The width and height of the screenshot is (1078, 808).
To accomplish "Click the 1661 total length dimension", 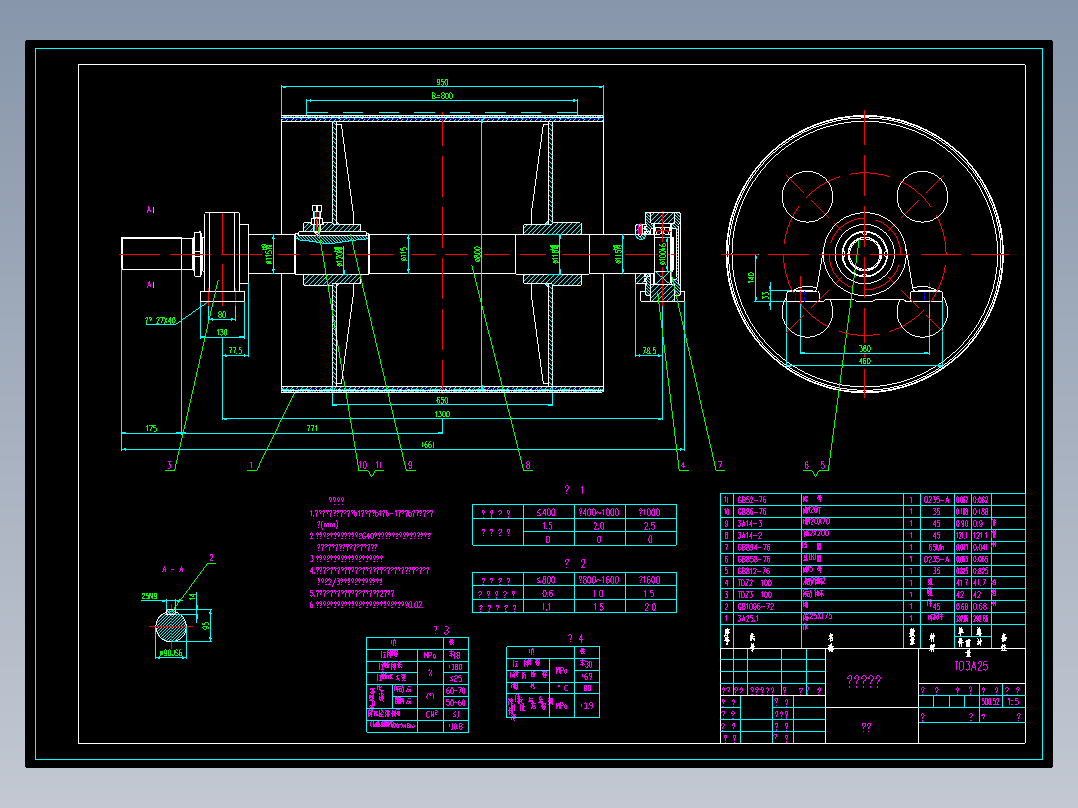I will [427, 445].
